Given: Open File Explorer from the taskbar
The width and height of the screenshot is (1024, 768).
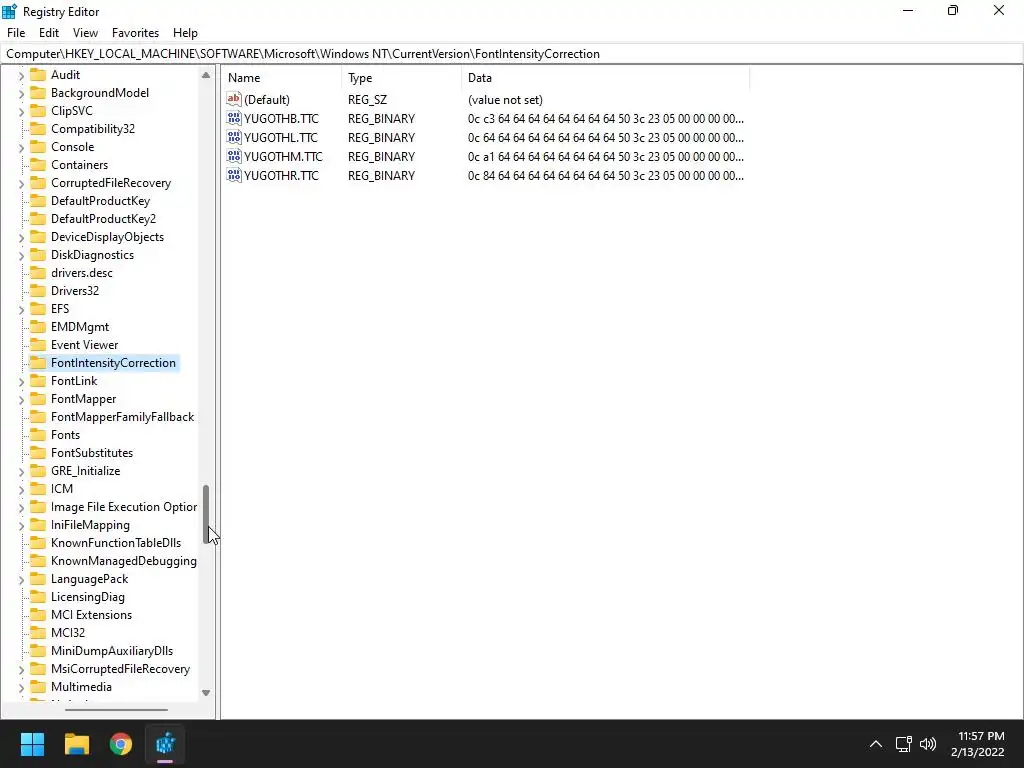Looking at the screenshot, I should pyautogui.click(x=76, y=744).
